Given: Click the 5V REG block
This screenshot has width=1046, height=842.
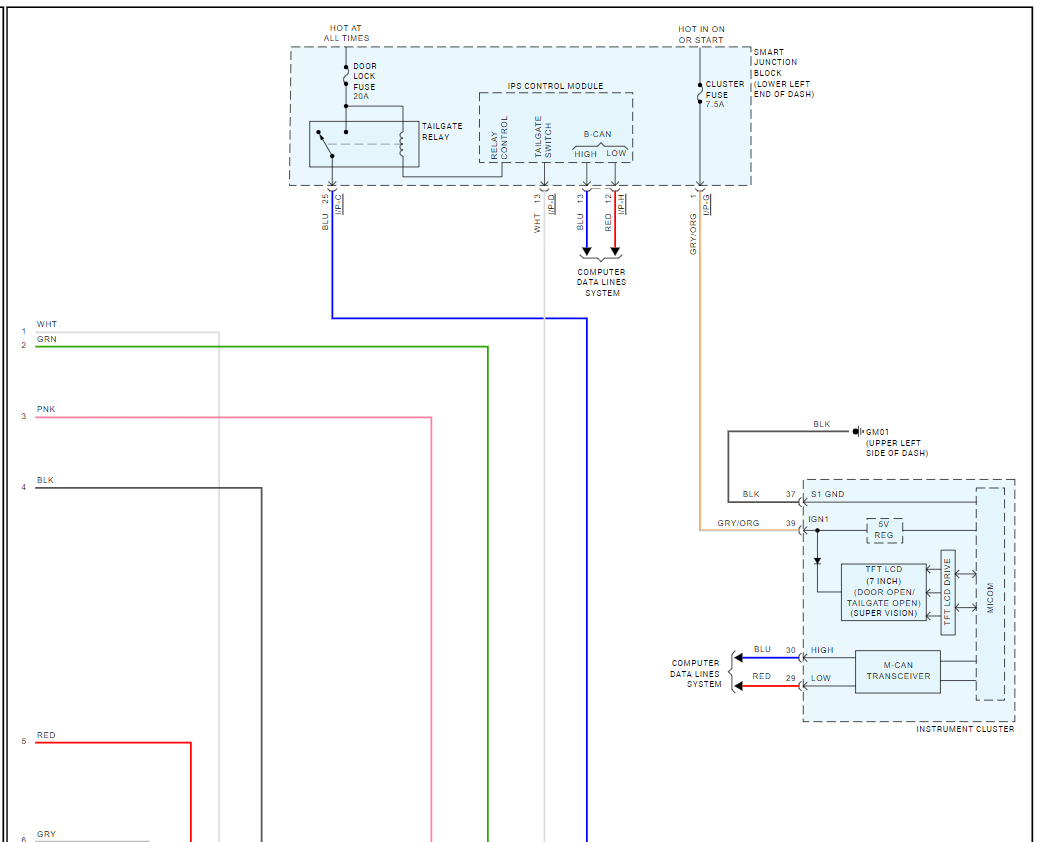Looking at the screenshot, I should 884,530.
